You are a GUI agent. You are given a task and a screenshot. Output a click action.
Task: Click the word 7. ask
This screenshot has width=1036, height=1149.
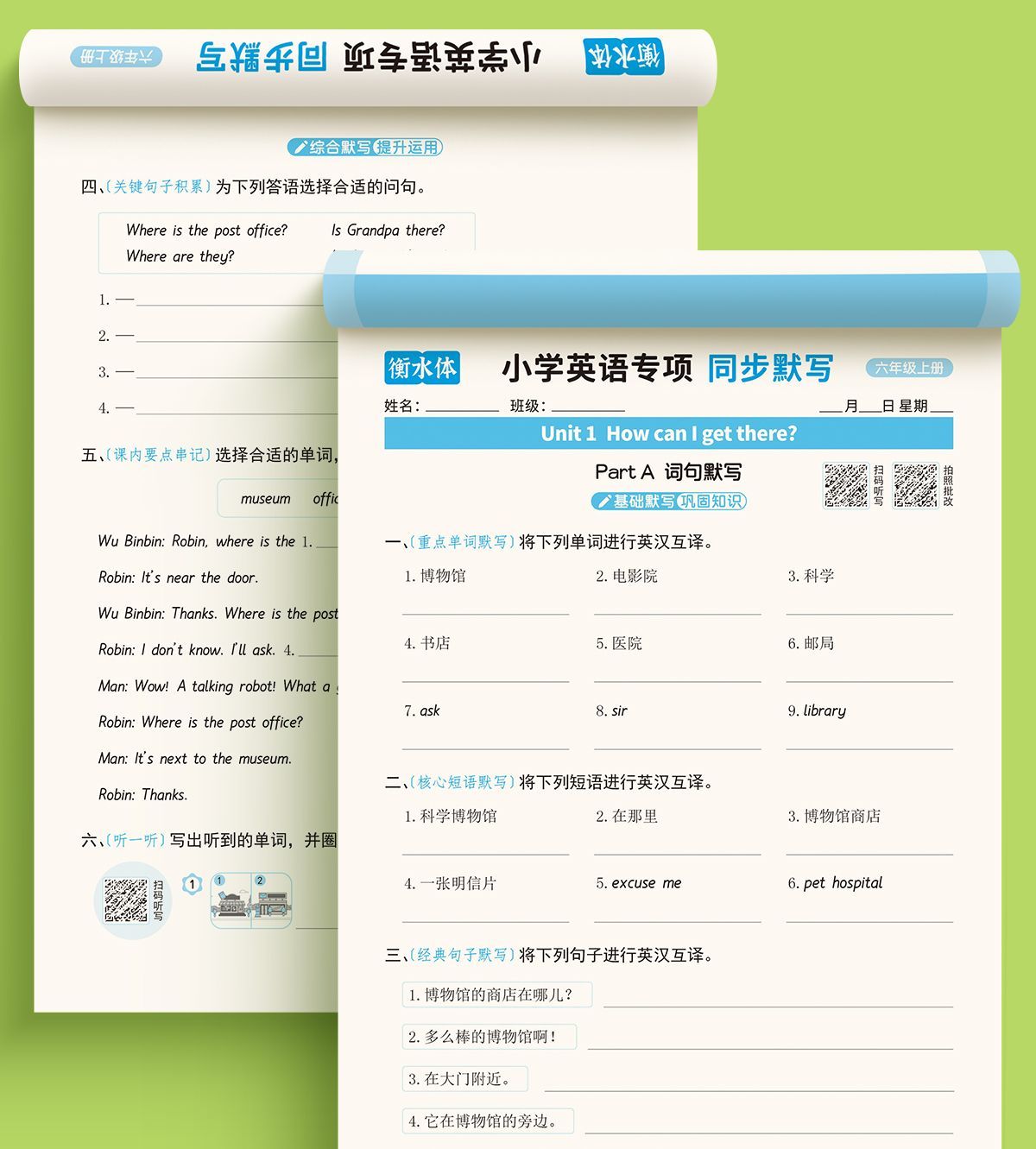421,710
